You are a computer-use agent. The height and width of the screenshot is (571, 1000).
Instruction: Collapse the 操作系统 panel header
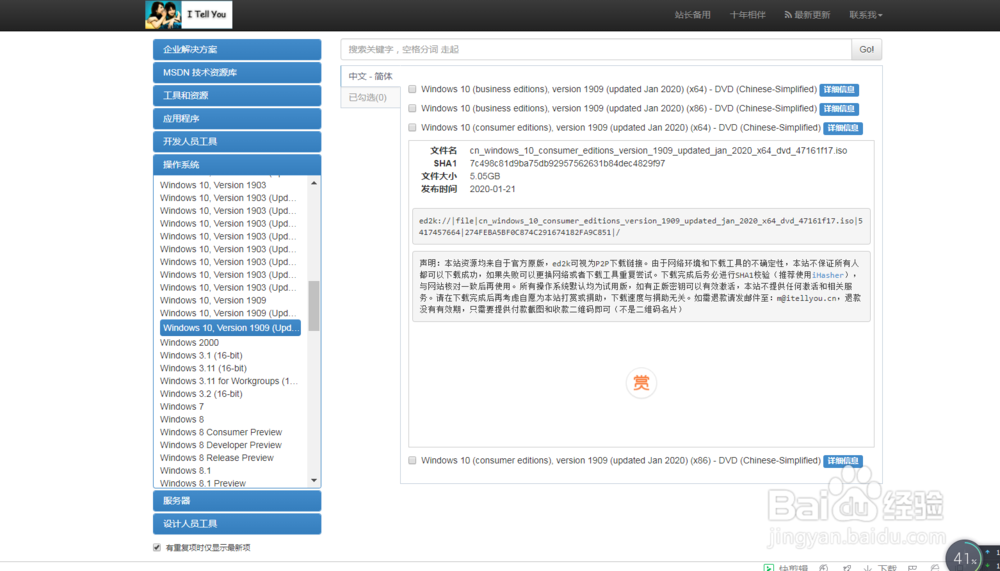click(x=237, y=165)
